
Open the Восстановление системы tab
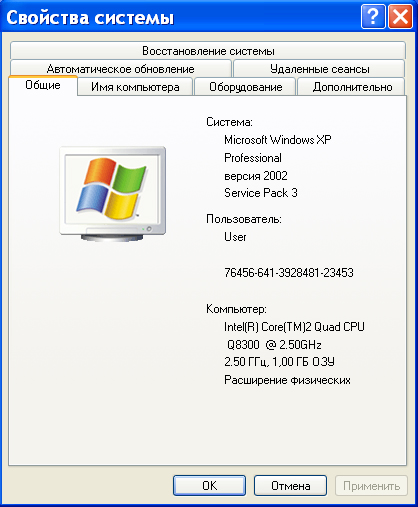[x=208, y=51]
